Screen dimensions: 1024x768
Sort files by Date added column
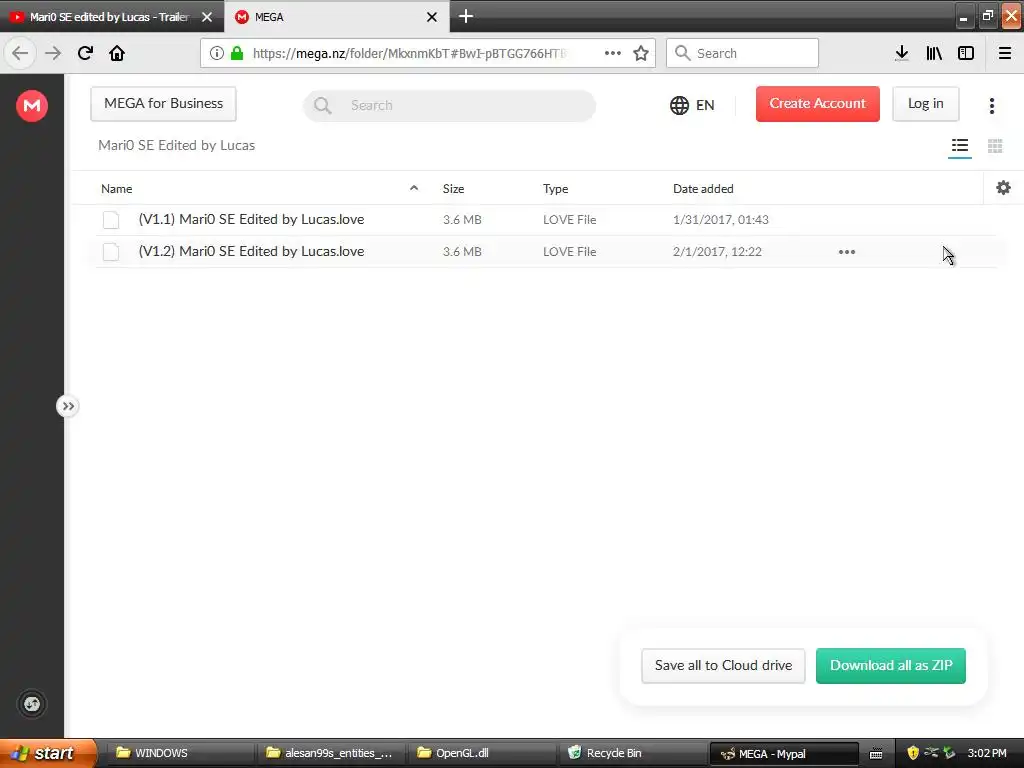703,189
